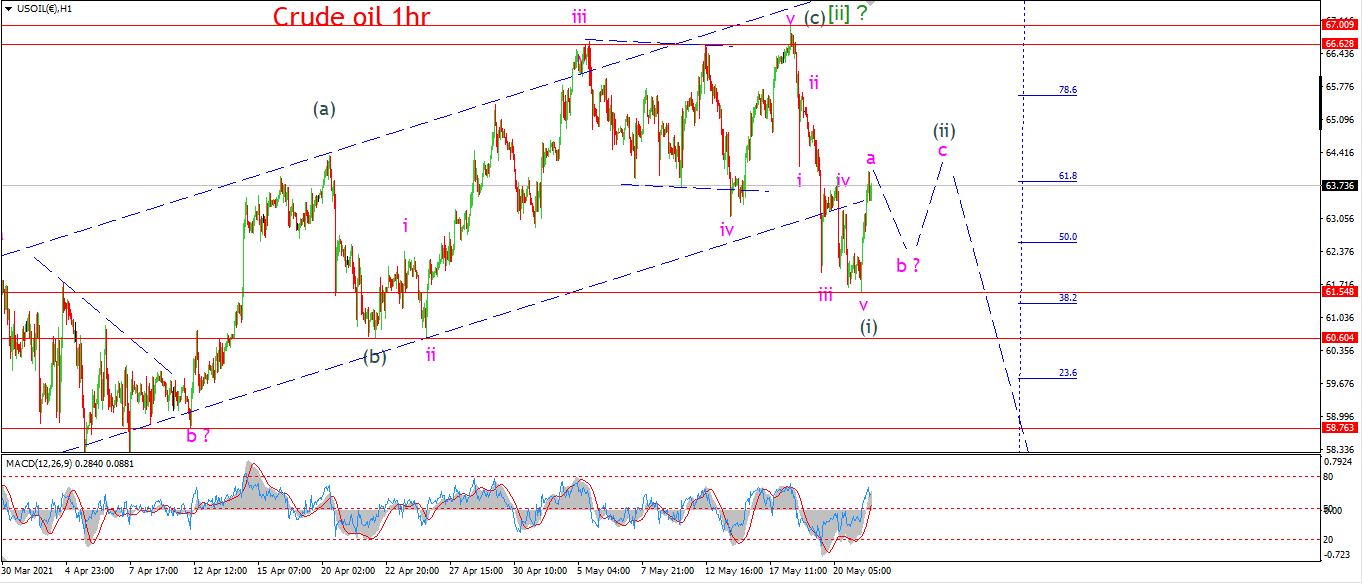Viewport: 1363px width, 584px height.
Task: Select the 66.628 red price tag
Action: click(1339, 44)
